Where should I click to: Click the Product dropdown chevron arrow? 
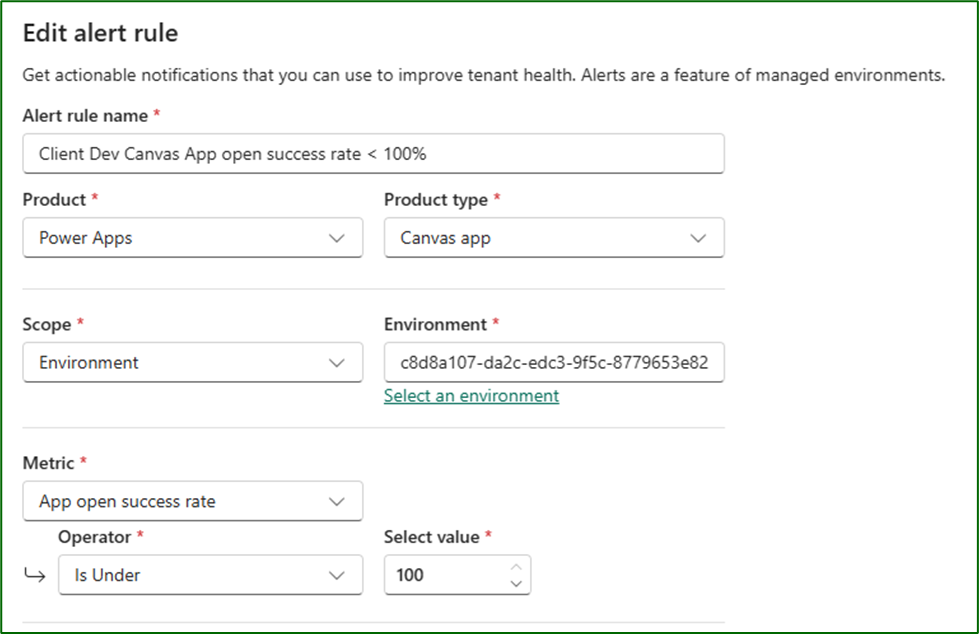click(x=337, y=238)
